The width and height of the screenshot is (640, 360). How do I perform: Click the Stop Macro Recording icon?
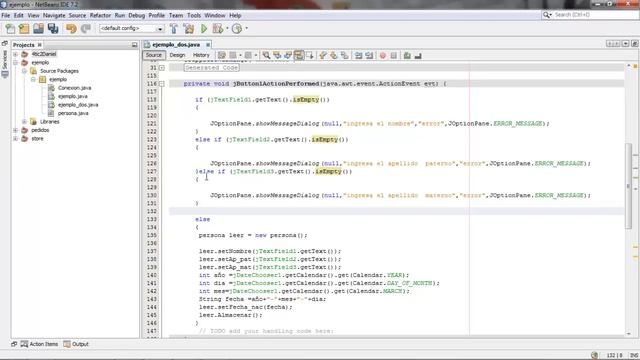(393, 55)
